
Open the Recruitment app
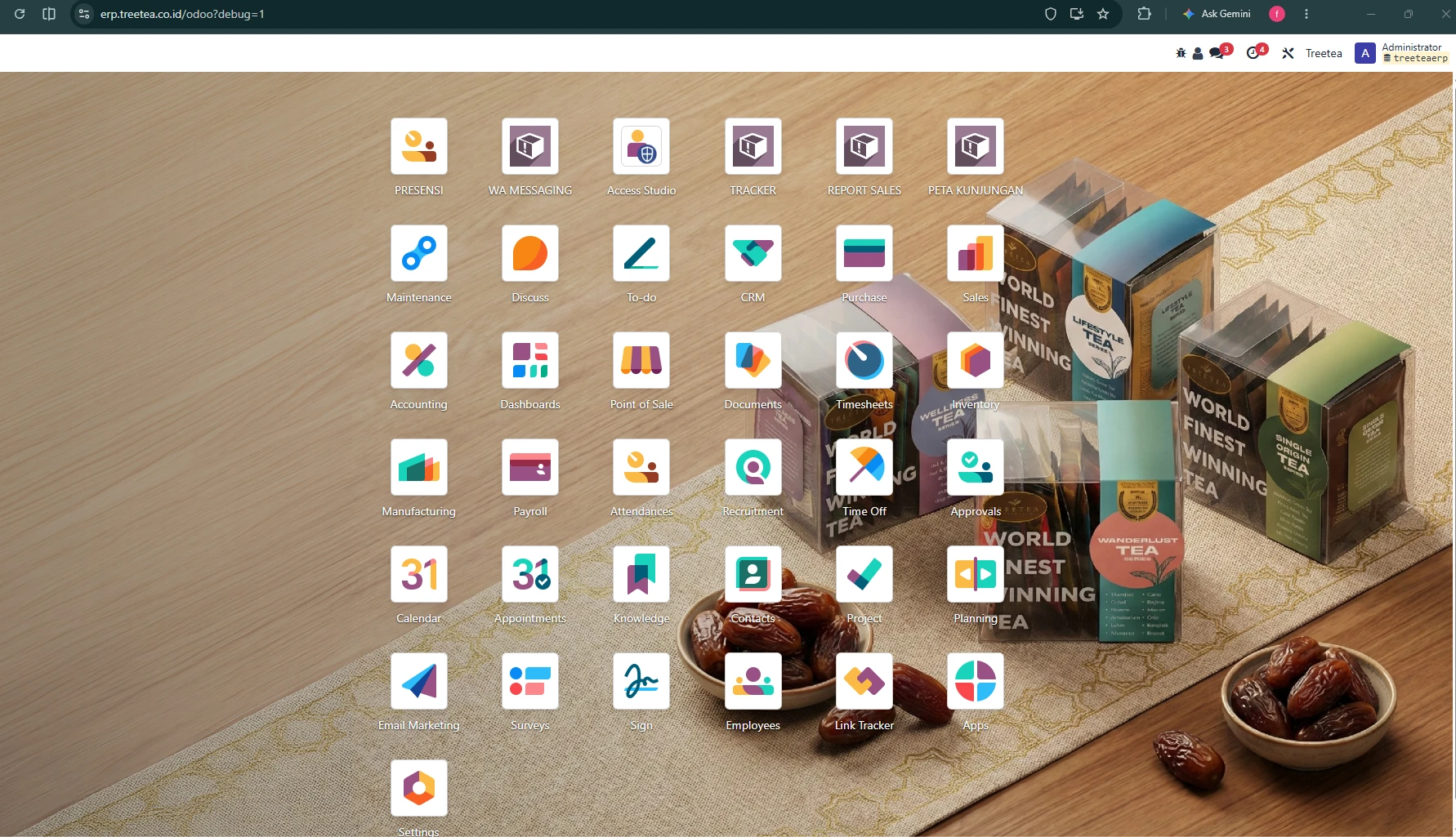(x=753, y=467)
